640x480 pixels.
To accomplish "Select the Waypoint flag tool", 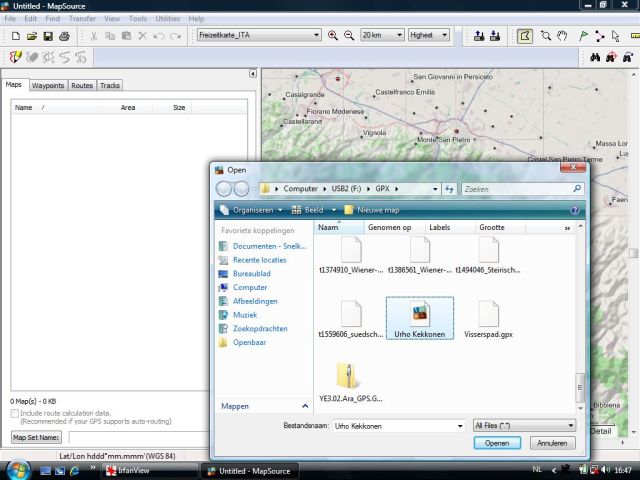I will tap(582, 36).
